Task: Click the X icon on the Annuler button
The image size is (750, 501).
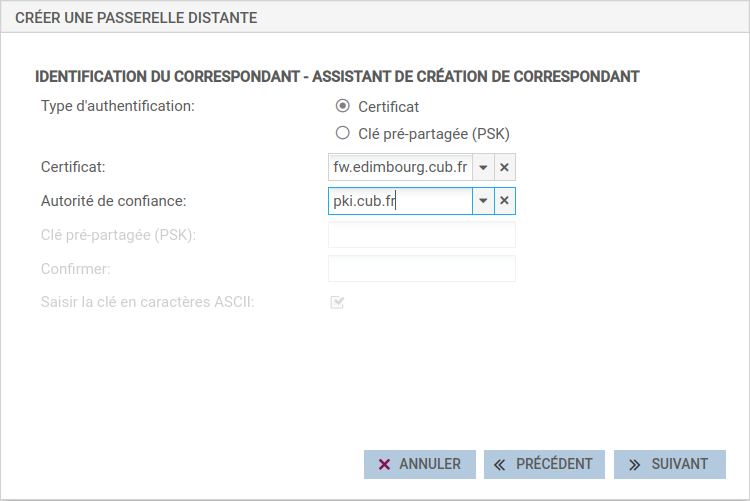Action: click(384, 464)
